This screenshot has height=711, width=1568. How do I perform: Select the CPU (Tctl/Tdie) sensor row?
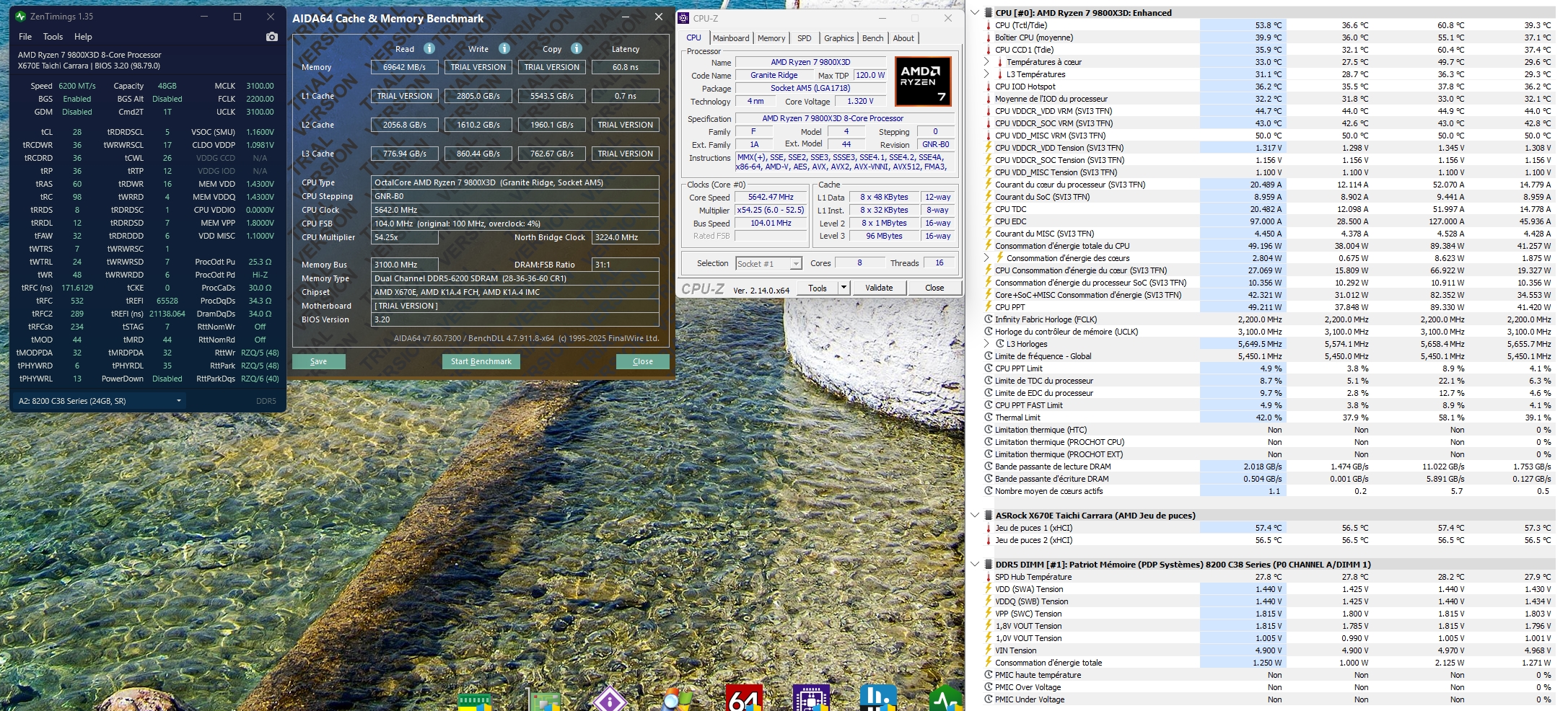point(1020,25)
